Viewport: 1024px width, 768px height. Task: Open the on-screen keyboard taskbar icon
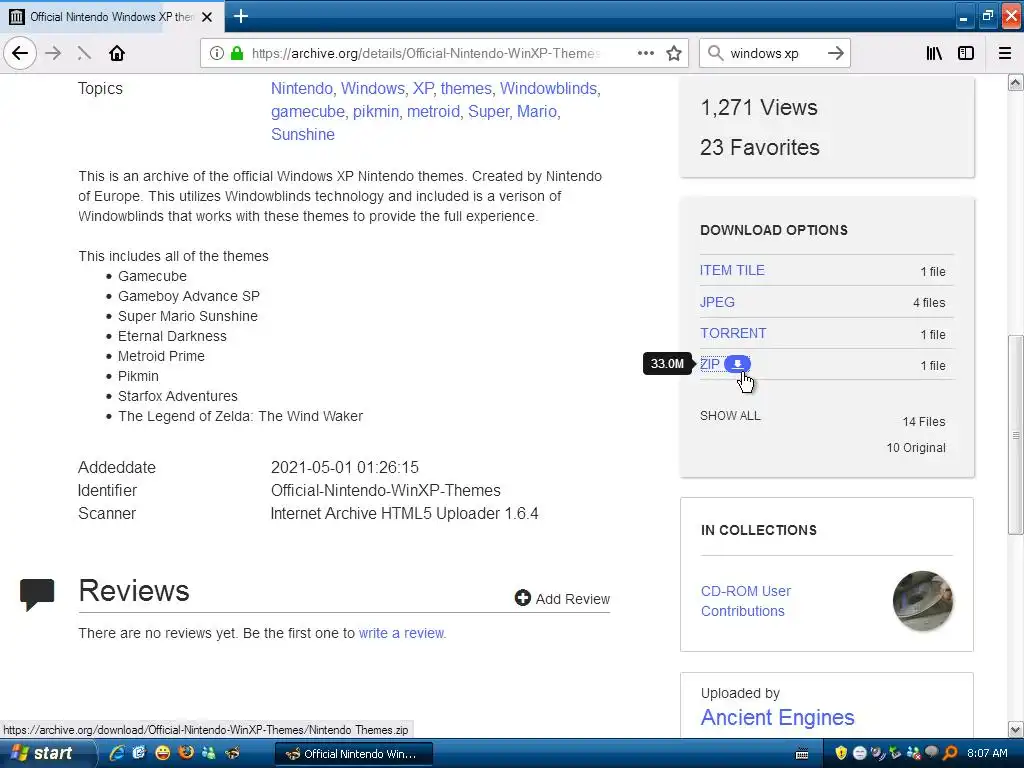pyautogui.click(x=802, y=754)
